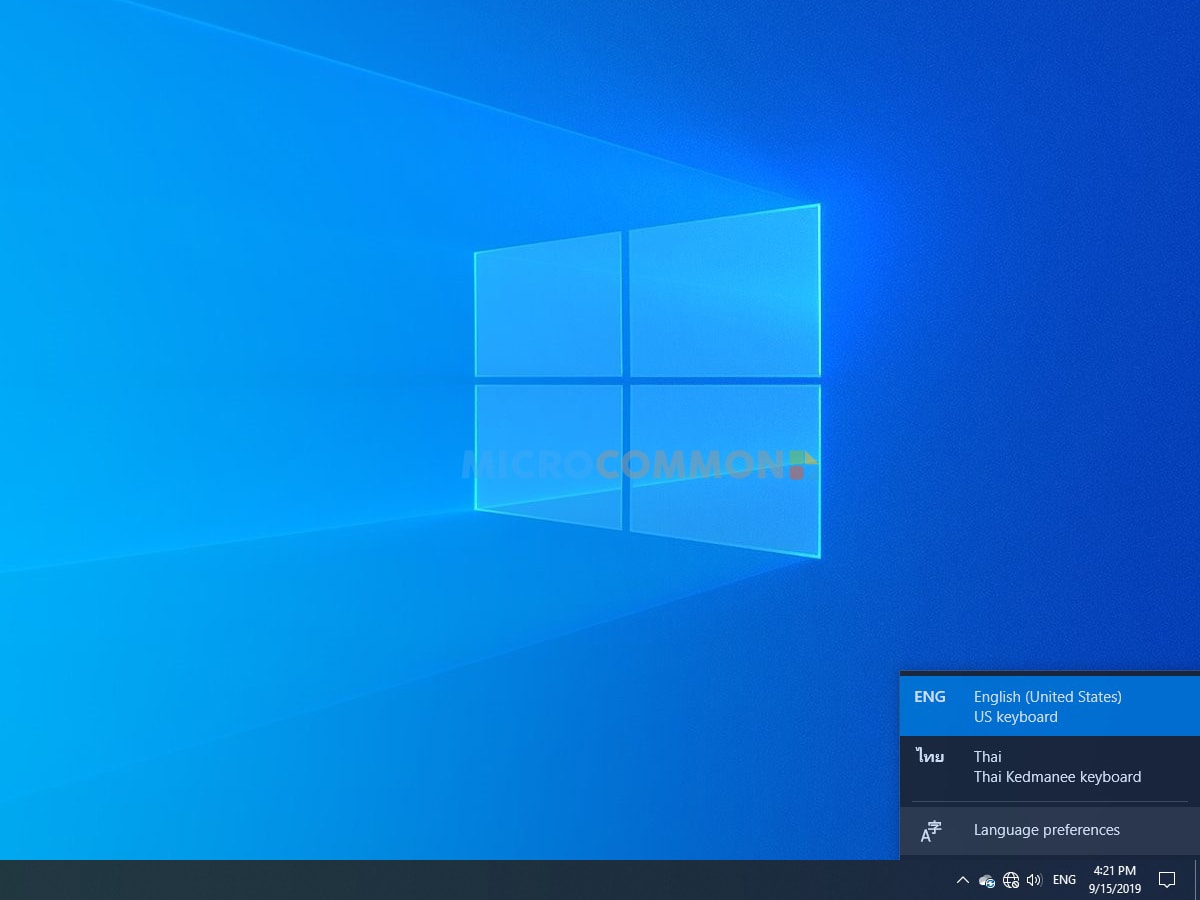This screenshot has height=900, width=1200.
Task: Open OneDrive sync icon in tray
Action: (x=987, y=880)
